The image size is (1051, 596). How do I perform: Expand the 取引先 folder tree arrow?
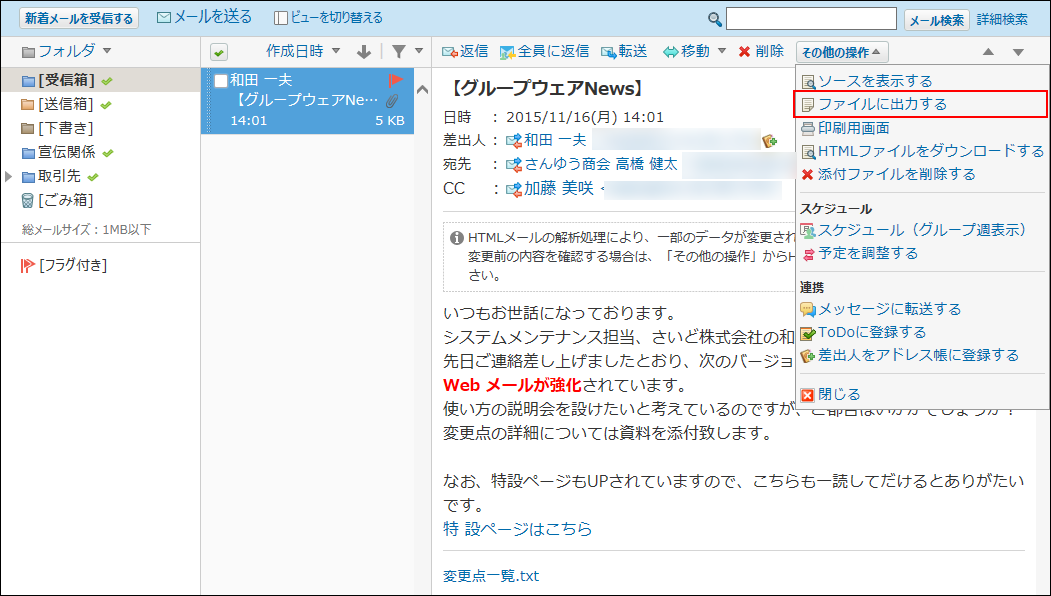9,176
